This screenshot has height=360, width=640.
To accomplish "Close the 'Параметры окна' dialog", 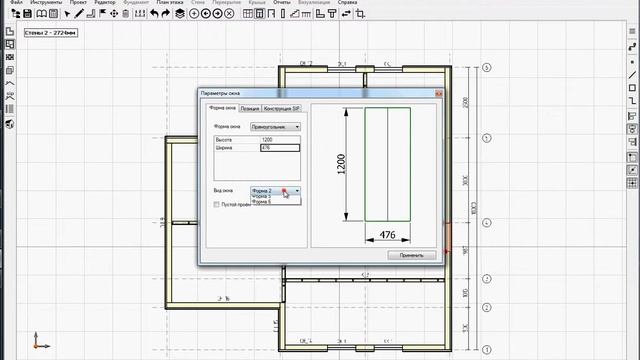I will (438, 93).
